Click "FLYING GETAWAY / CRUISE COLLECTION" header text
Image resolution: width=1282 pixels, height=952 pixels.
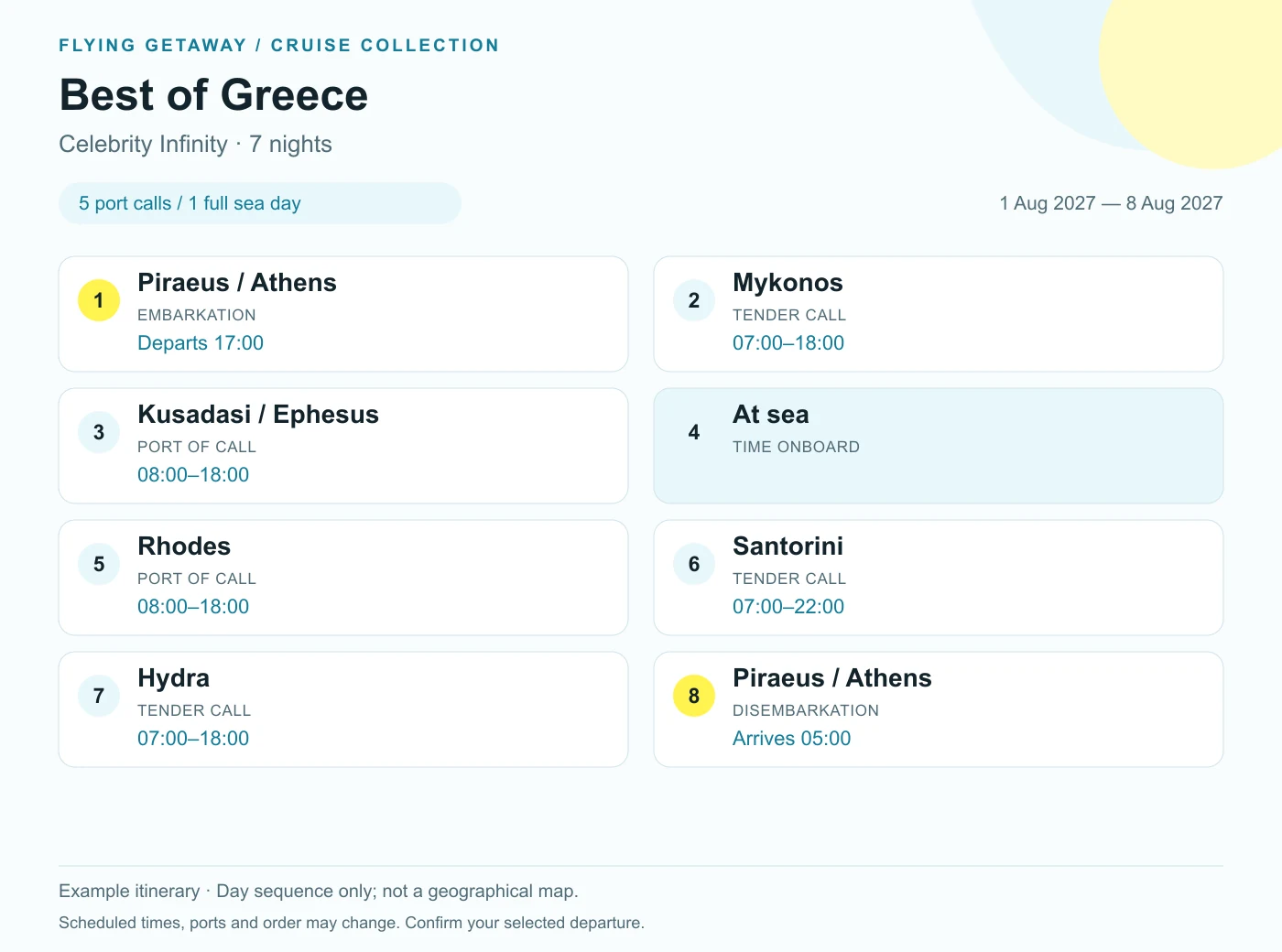click(279, 46)
